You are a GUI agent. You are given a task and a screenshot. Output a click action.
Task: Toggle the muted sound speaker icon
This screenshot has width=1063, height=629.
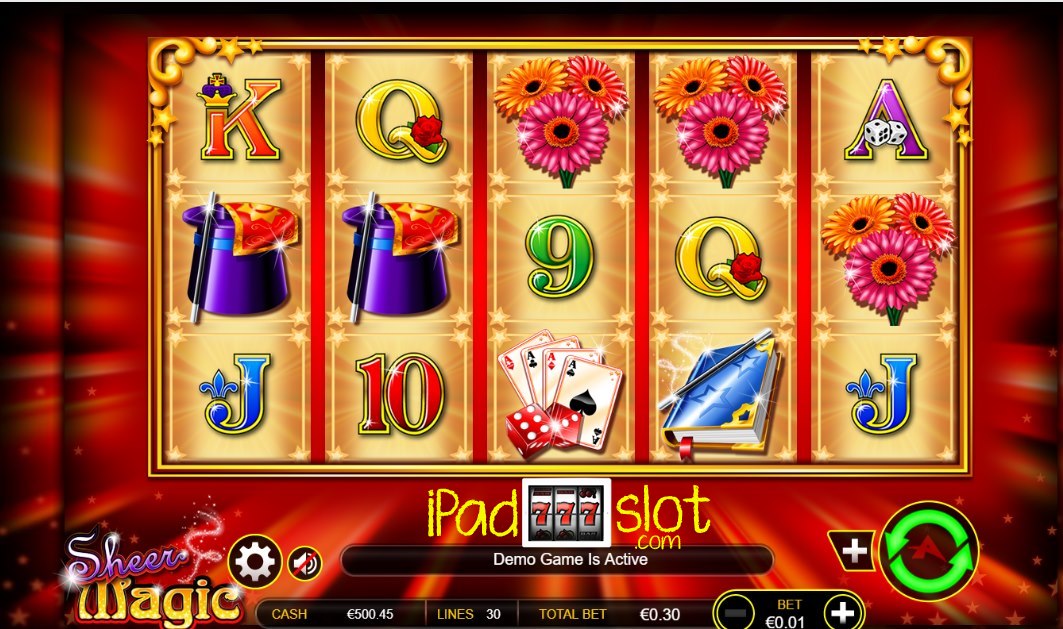point(304,563)
